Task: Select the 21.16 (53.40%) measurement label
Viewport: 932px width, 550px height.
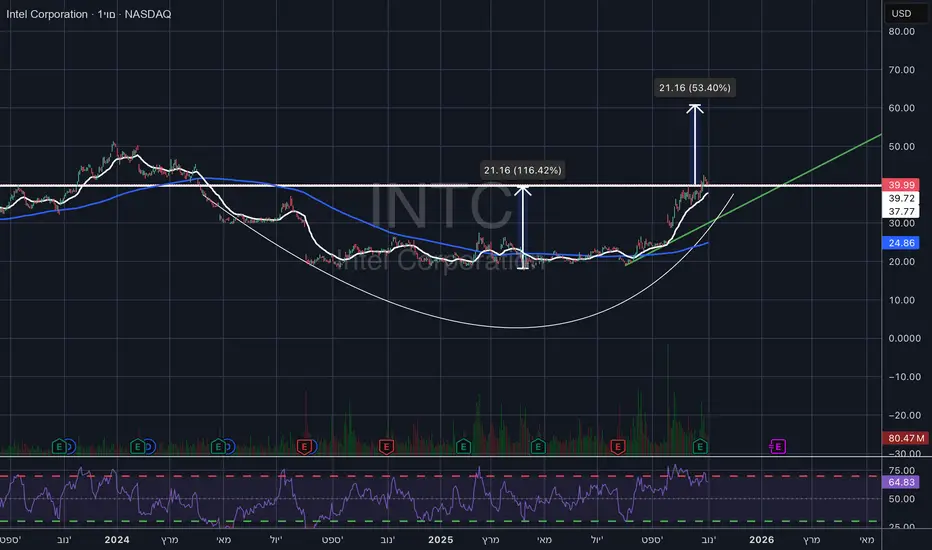Action: (x=694, y=88)
